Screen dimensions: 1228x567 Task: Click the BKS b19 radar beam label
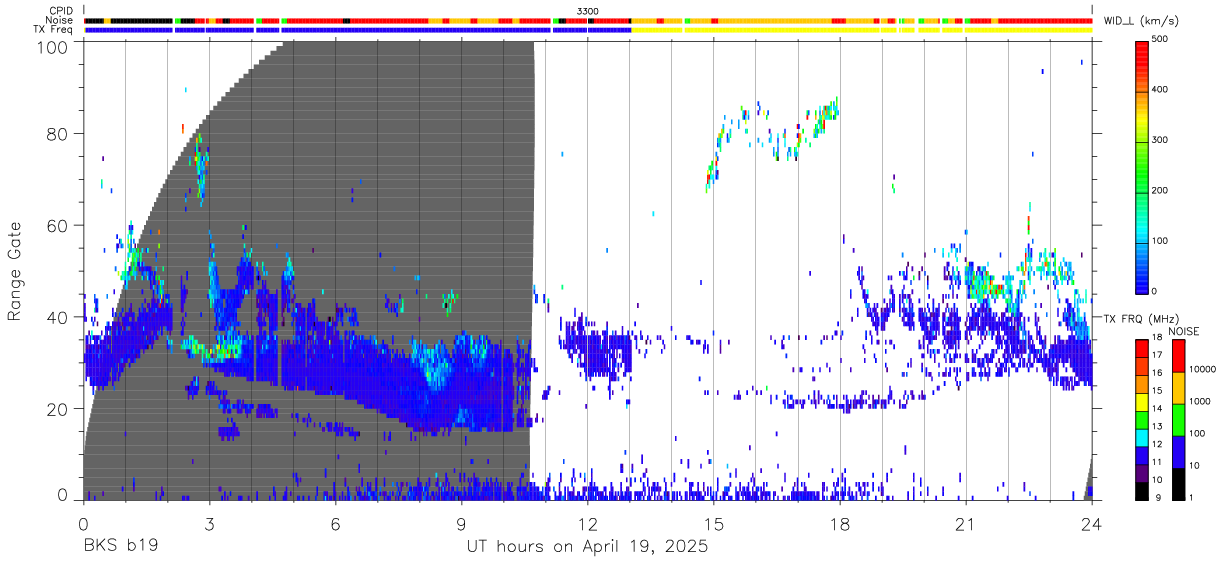coord(120,547)
